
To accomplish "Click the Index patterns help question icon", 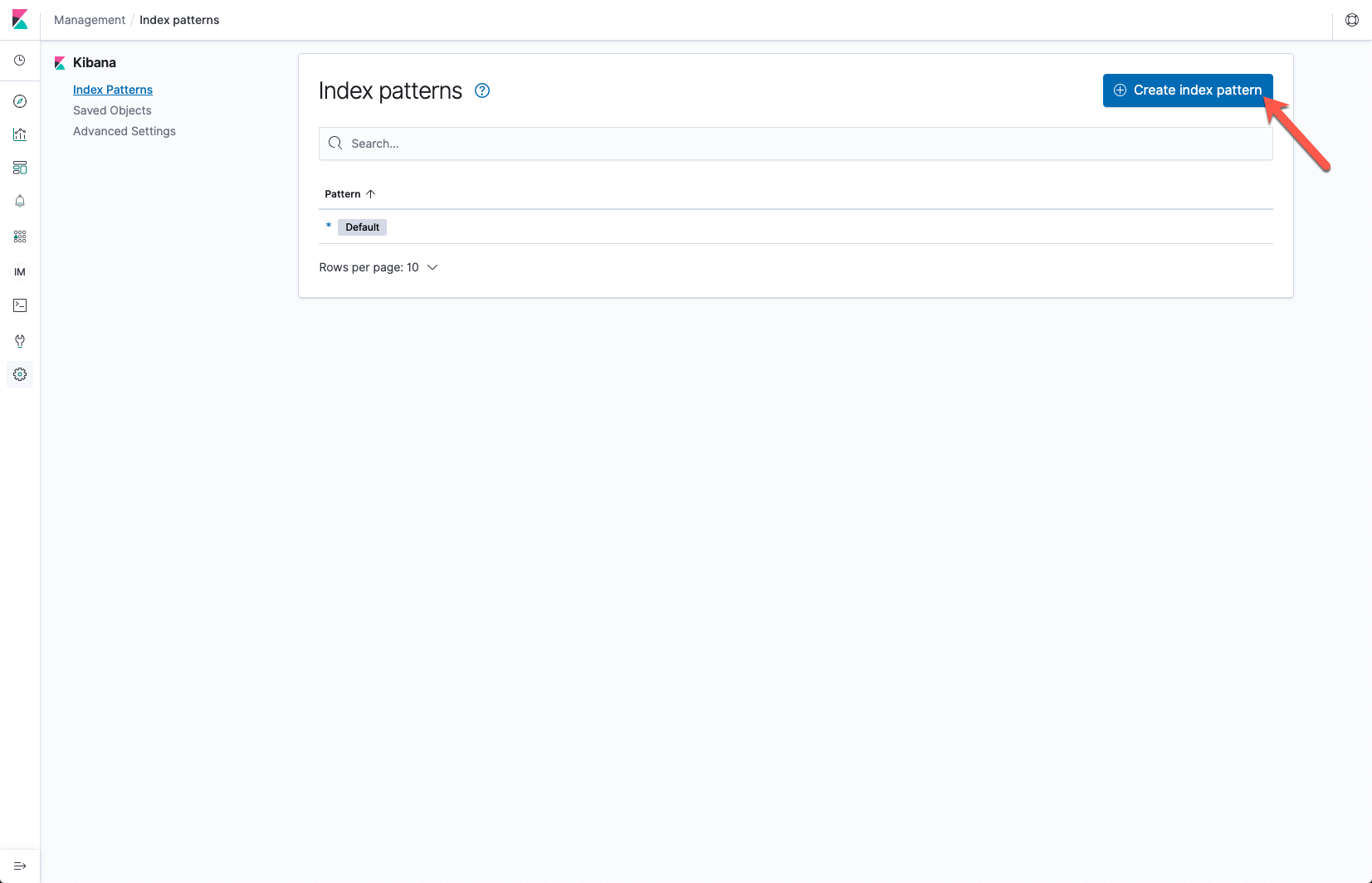I will coord(482,90).
